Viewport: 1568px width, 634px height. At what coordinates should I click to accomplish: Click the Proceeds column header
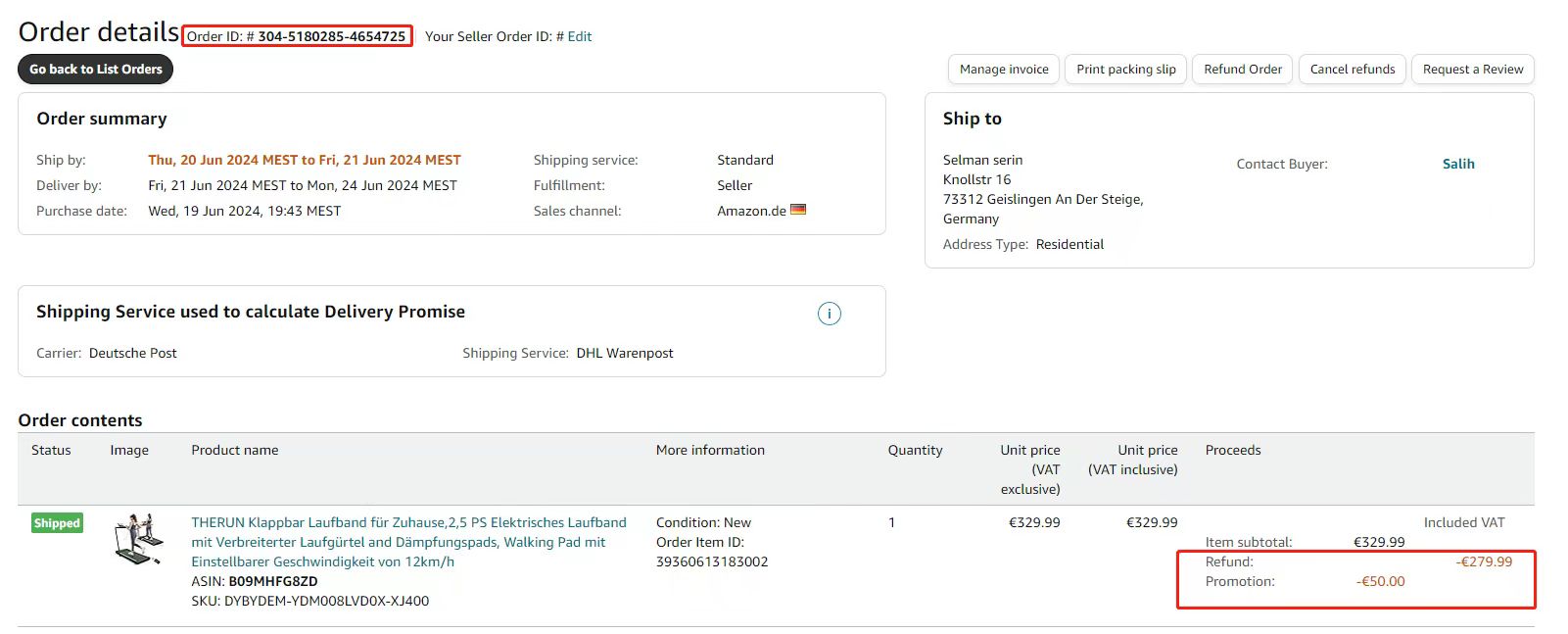(1232, 450)
